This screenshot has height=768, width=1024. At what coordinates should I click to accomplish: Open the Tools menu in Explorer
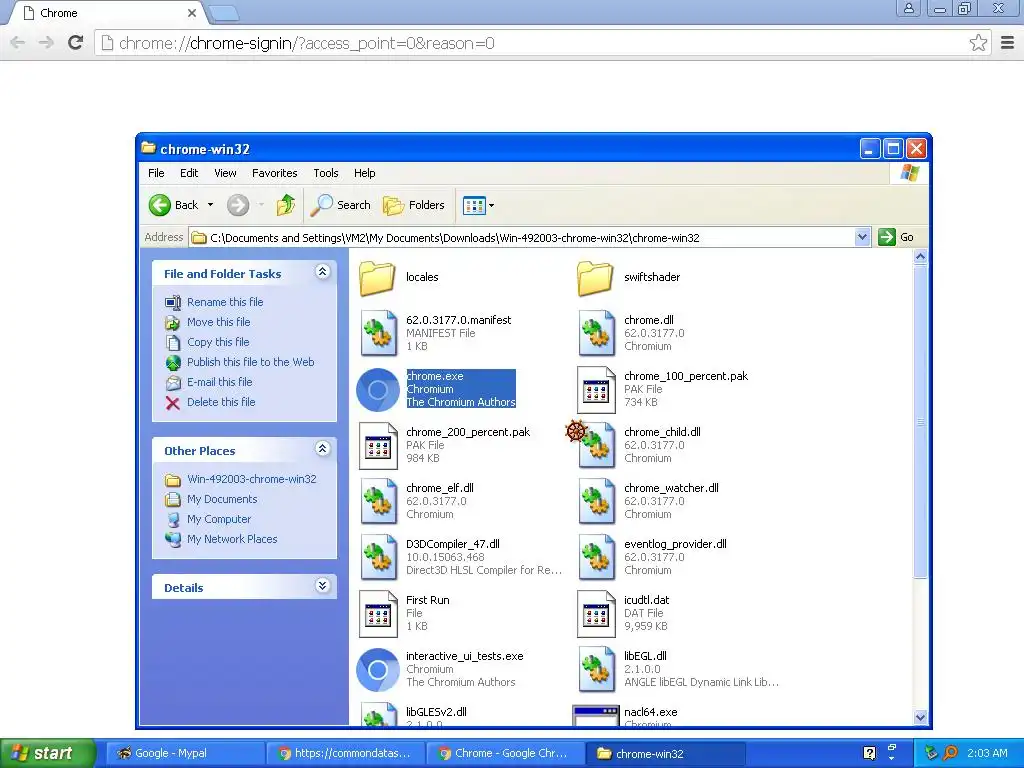(326, 173)
